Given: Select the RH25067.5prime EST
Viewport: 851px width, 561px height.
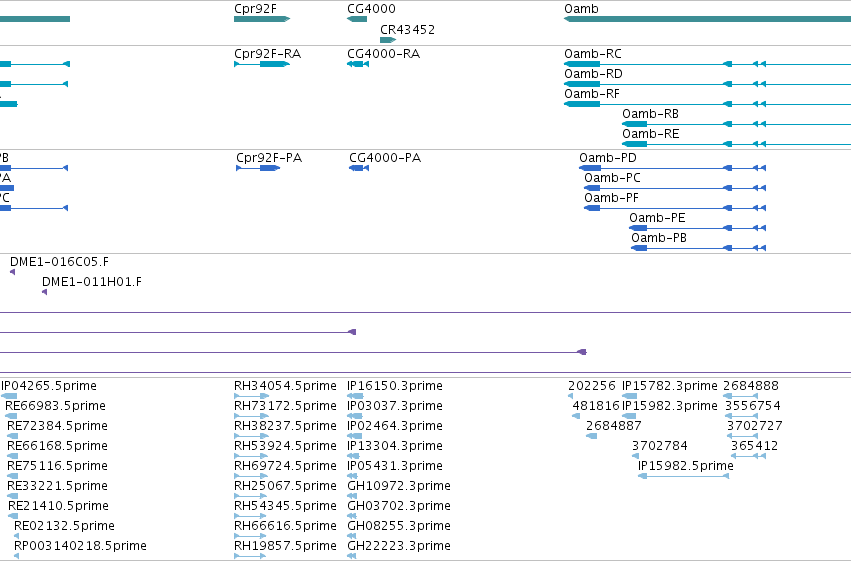Looking at the screenshot, I should (250, 496).
